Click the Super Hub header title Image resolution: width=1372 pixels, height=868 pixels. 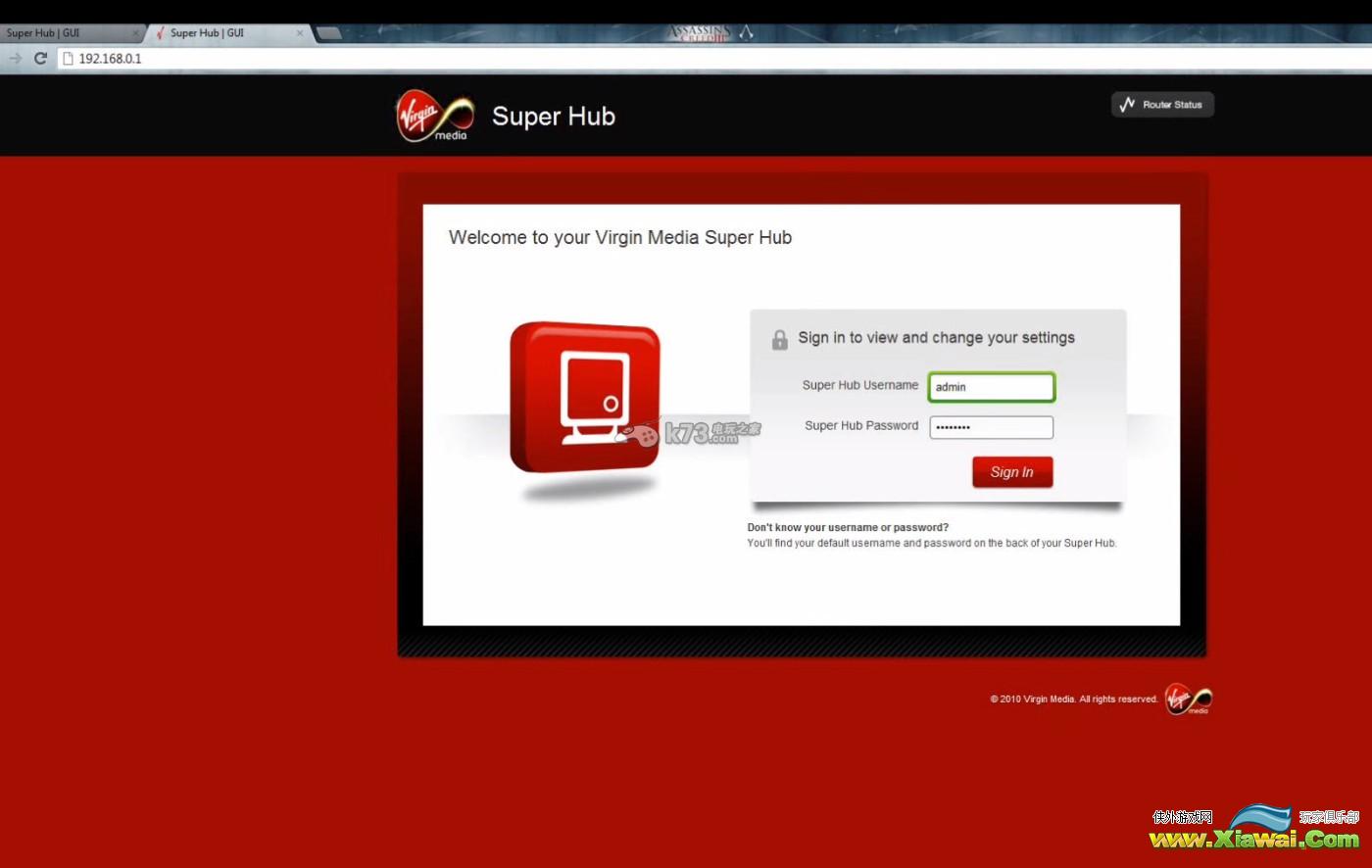pos(554,117)
